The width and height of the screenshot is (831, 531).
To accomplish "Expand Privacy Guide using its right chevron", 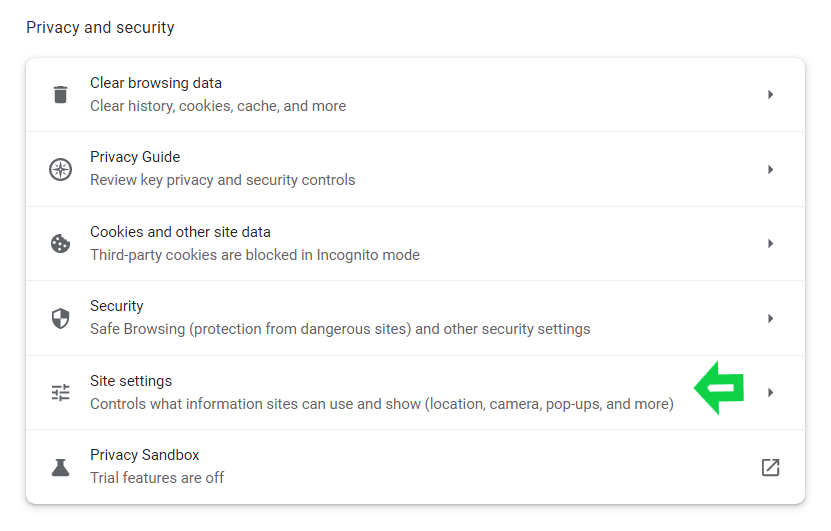I will [770, 169].
